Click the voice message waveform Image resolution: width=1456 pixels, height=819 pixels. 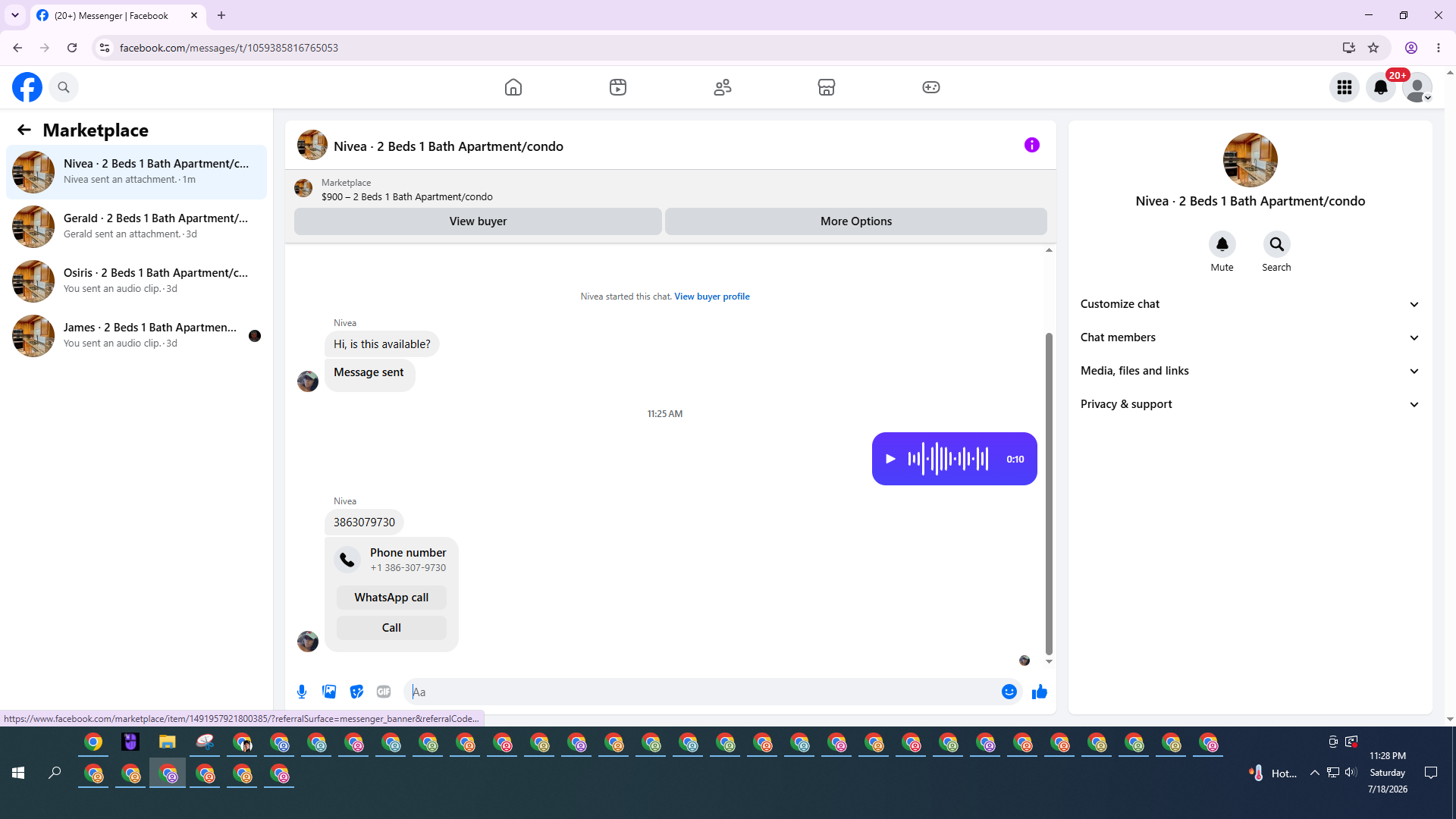pos(948,459)
